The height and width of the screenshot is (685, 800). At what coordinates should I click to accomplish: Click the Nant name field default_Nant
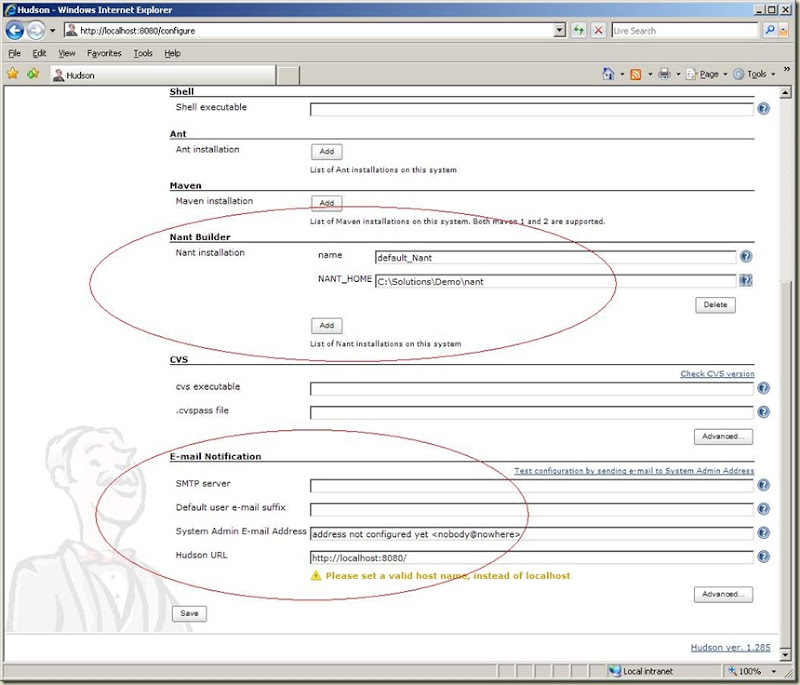click(555, 257)
